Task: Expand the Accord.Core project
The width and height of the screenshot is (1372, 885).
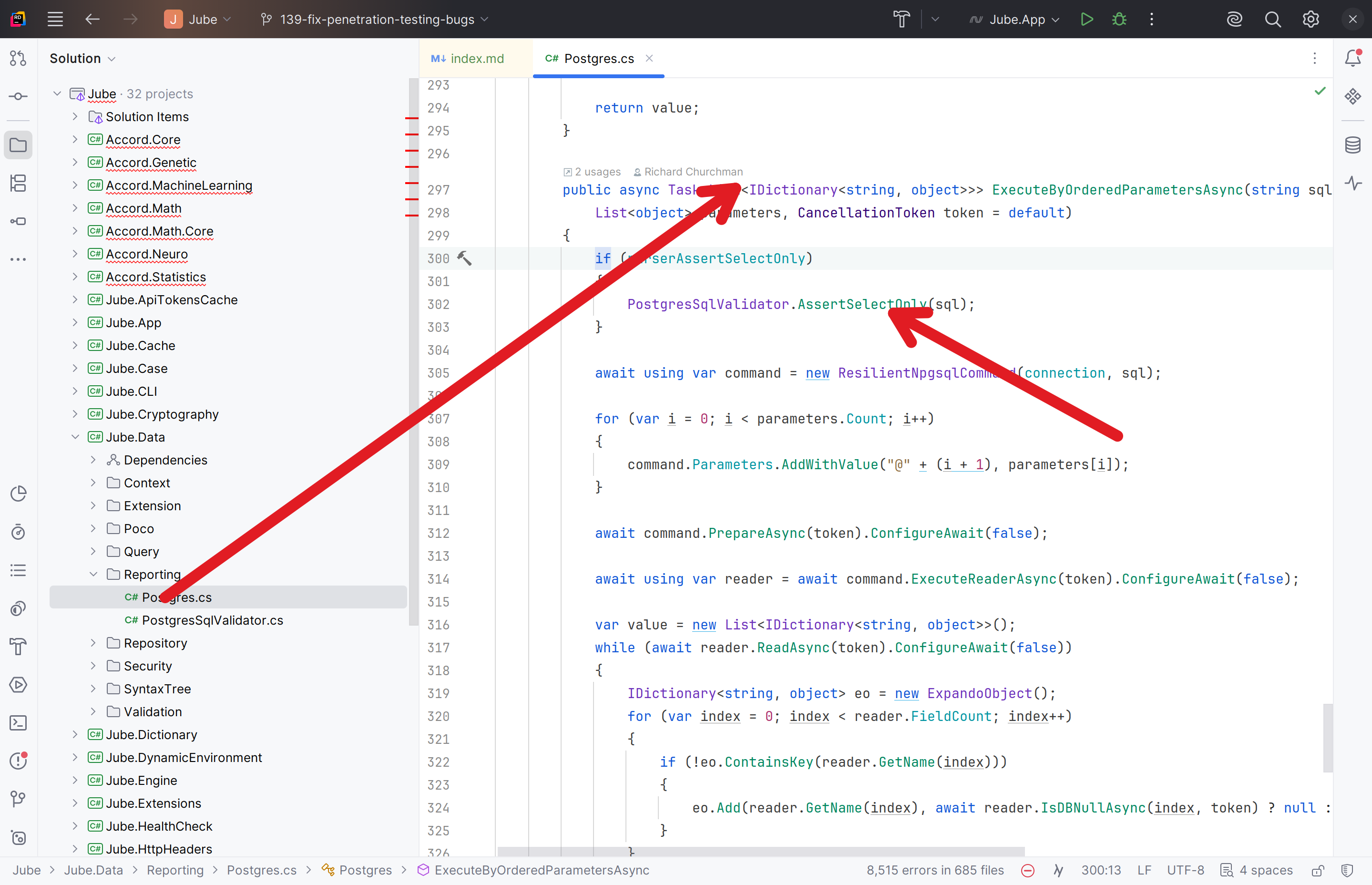Action: point(75,139)
